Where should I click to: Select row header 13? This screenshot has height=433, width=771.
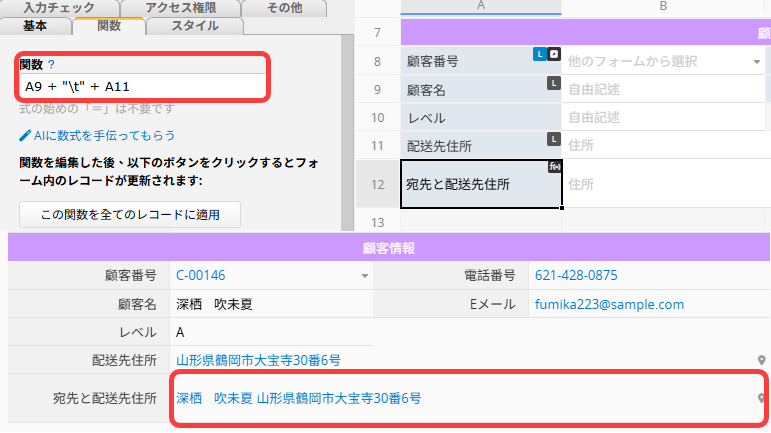[378, 222]
